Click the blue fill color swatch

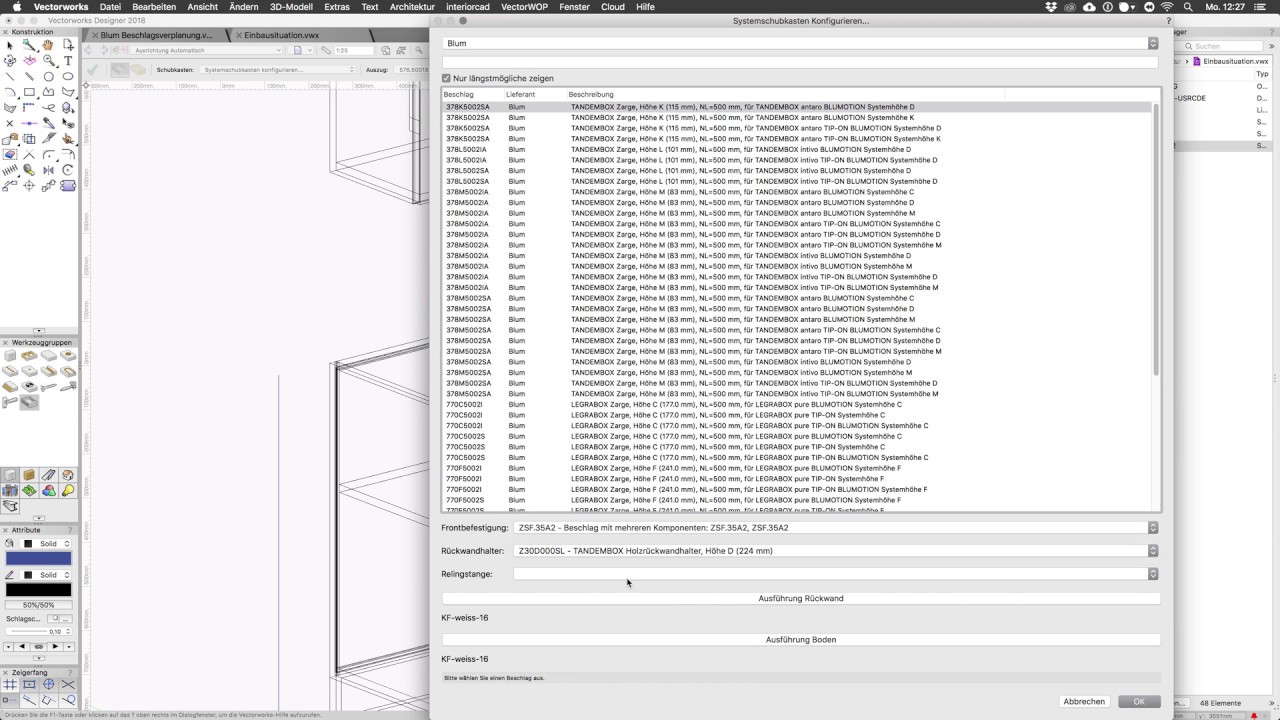39,559
